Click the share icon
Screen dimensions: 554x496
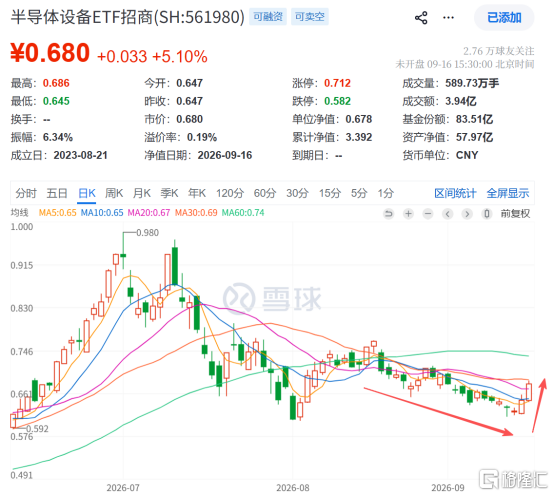(421, 17)
